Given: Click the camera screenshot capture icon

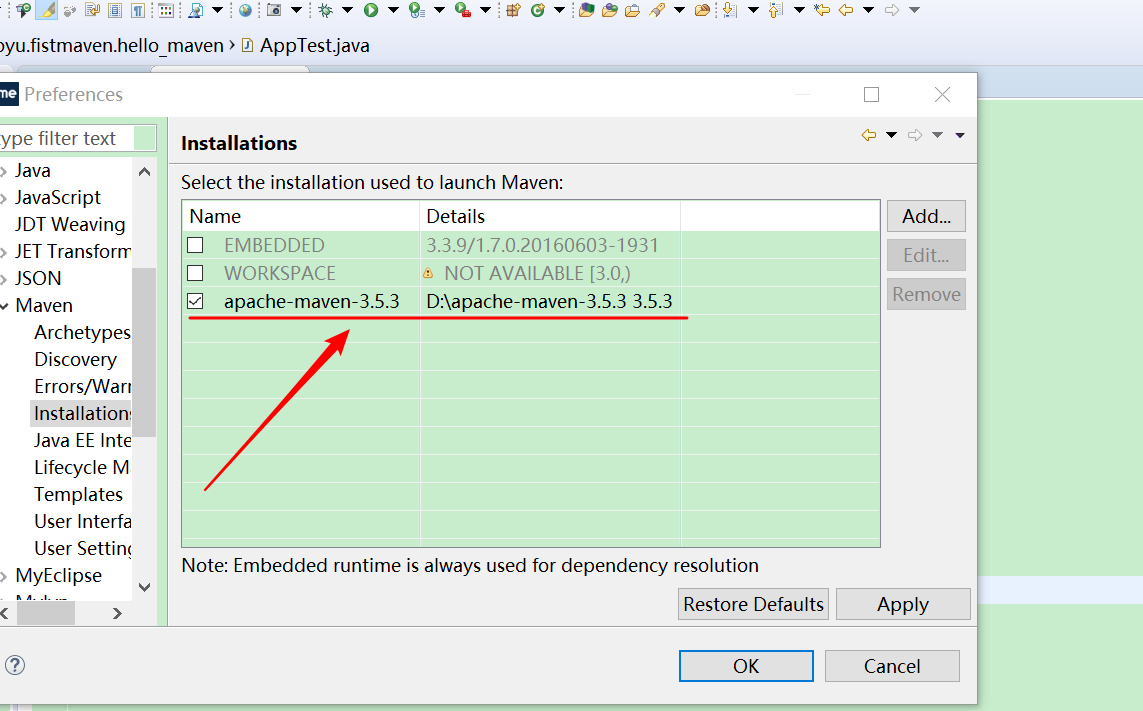Looking at the screenshot, I should pyautogui.click(x=274, y=10).
